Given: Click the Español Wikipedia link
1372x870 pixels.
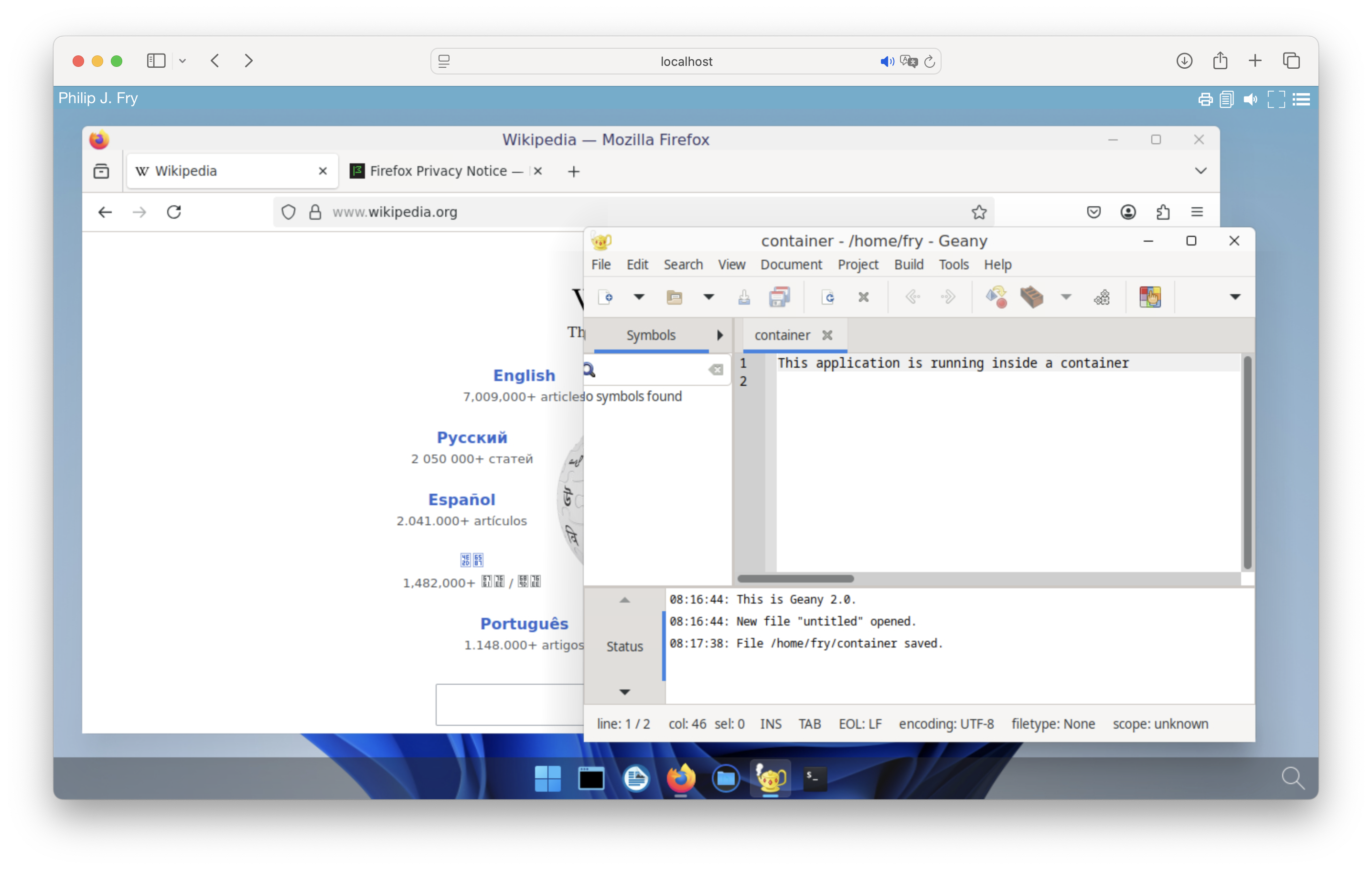Looking at the screenshot, I should [461, 499].
